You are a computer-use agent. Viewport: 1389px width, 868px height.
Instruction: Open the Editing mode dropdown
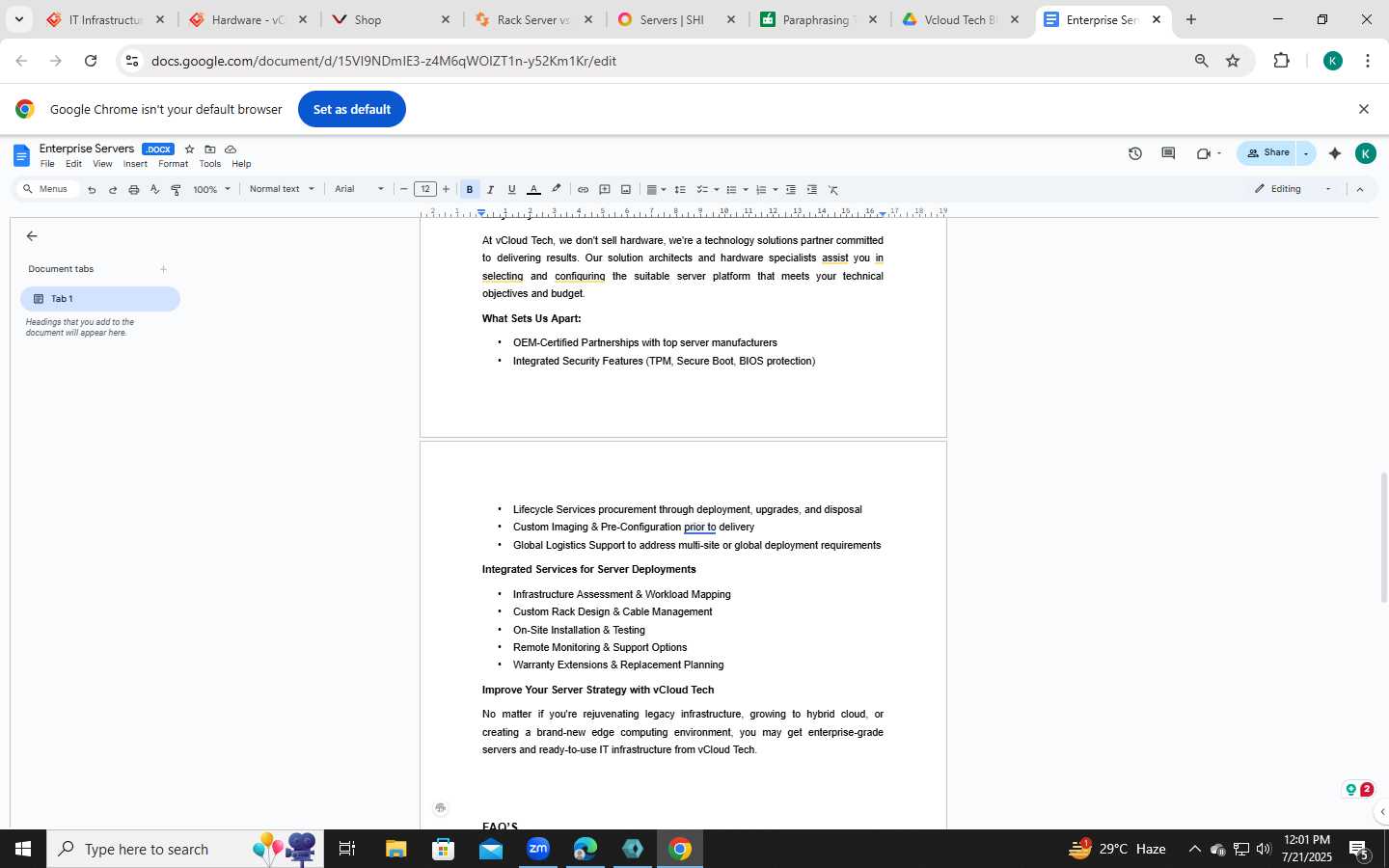1294,189
